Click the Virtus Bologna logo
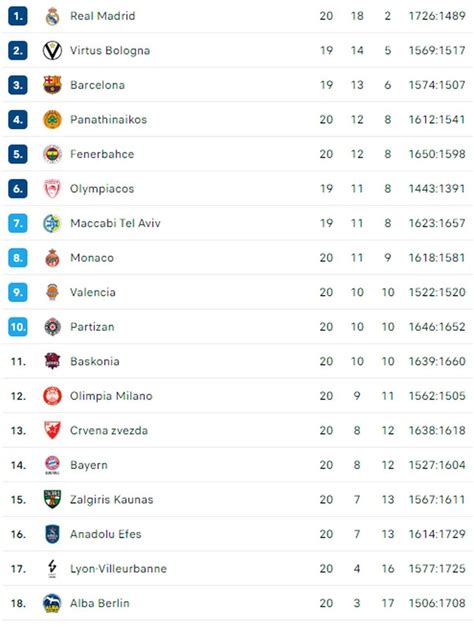The height and width of the screenshot is (627, 474). coord(52,51)
